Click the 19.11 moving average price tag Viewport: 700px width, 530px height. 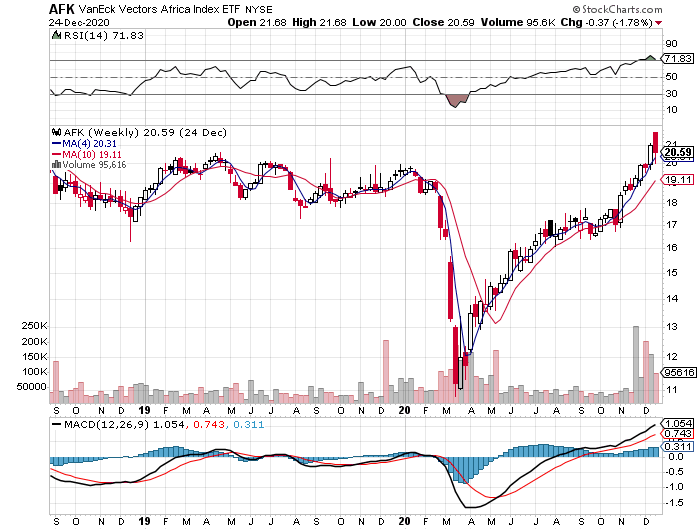click(x=680, y=179)
